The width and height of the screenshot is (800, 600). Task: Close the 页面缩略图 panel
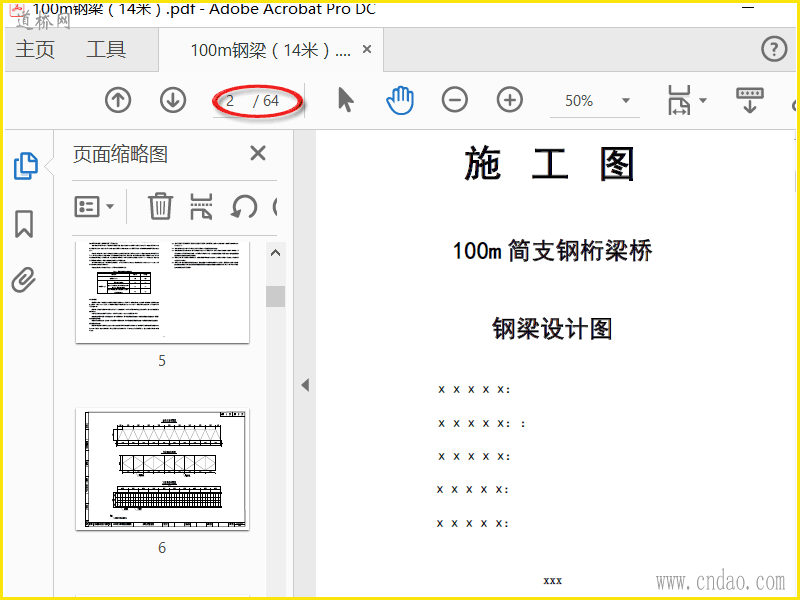[258, 153]
